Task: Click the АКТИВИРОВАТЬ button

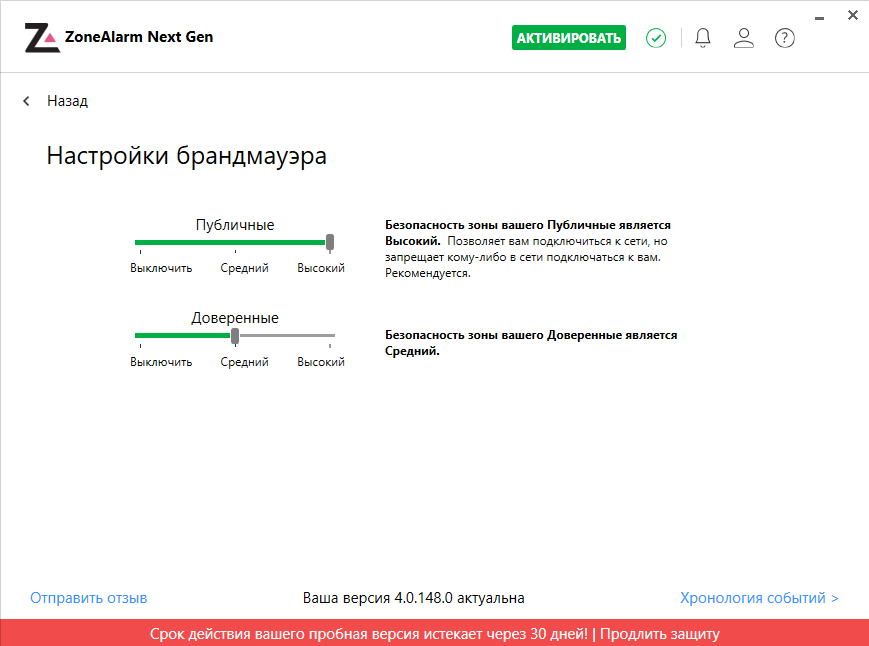Action: click(569, 38)
